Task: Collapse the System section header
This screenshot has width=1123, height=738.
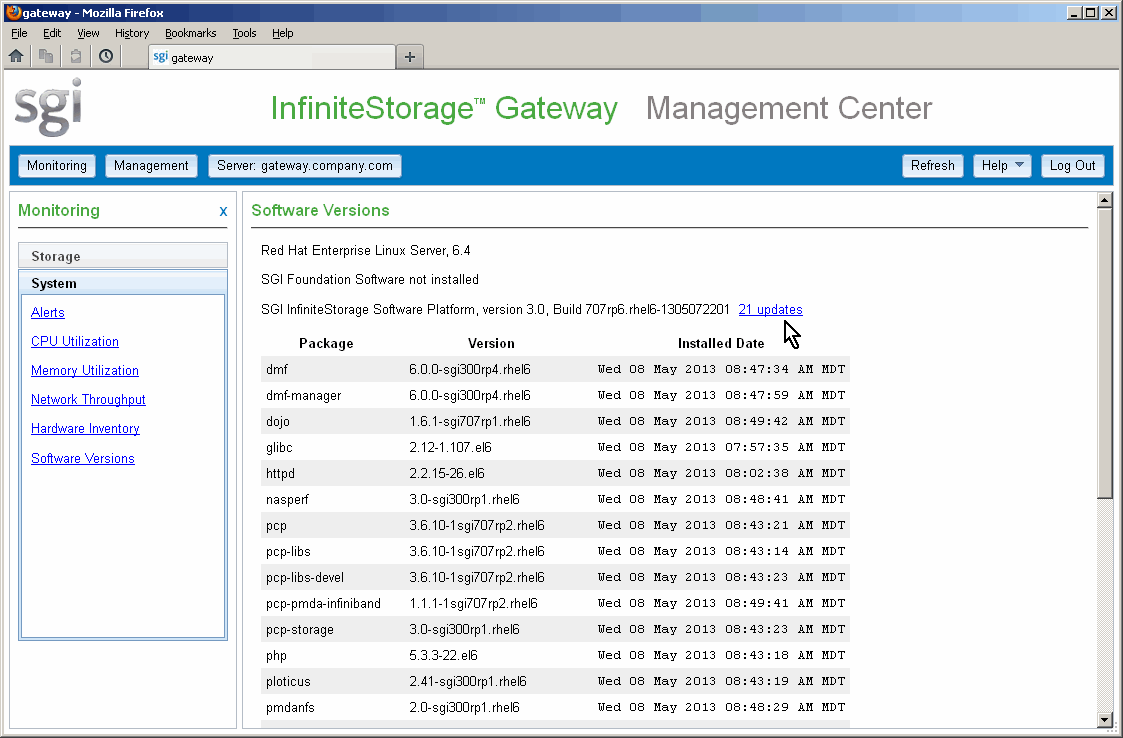Action: 123,283
